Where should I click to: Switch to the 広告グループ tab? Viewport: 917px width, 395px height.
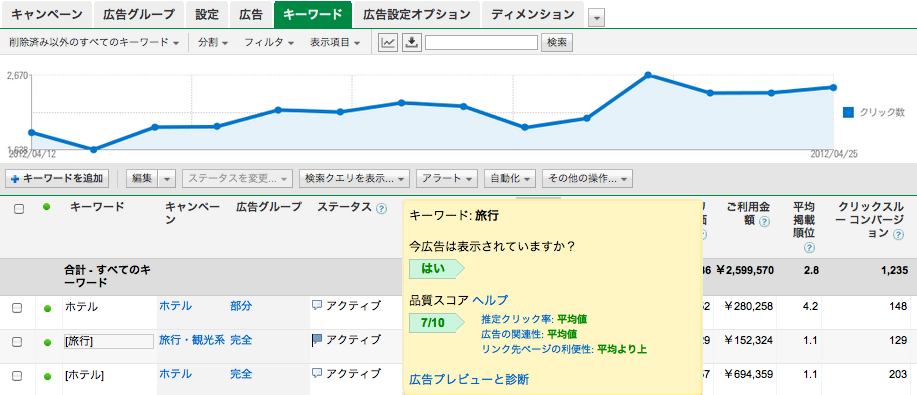[139, 15]
